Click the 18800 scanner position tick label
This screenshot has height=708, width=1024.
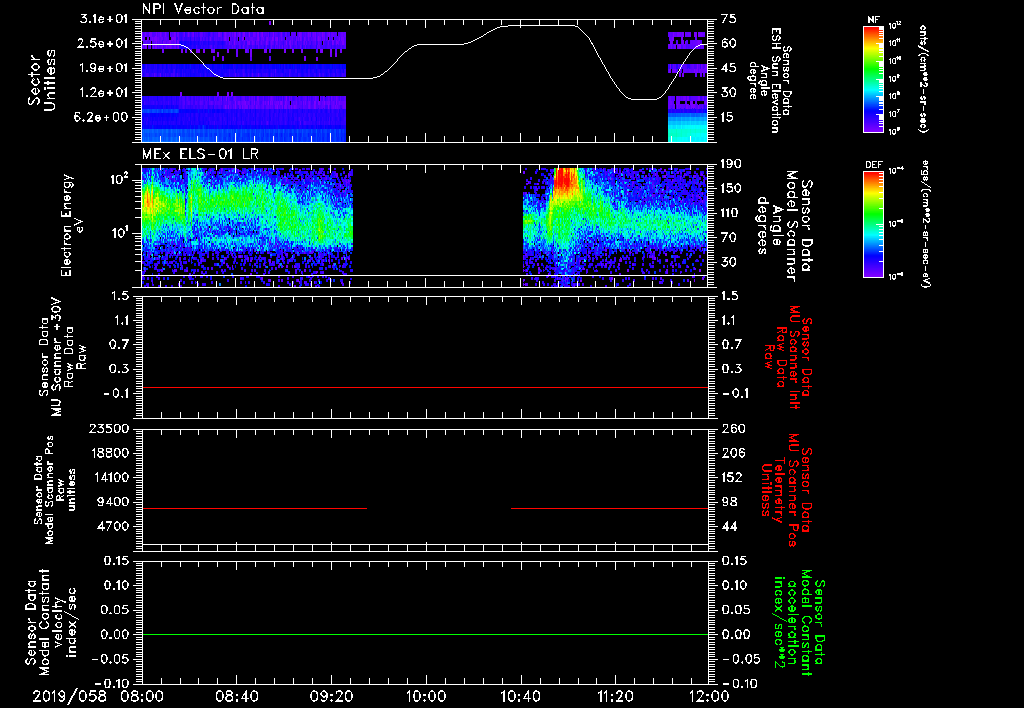pos(110,453)
